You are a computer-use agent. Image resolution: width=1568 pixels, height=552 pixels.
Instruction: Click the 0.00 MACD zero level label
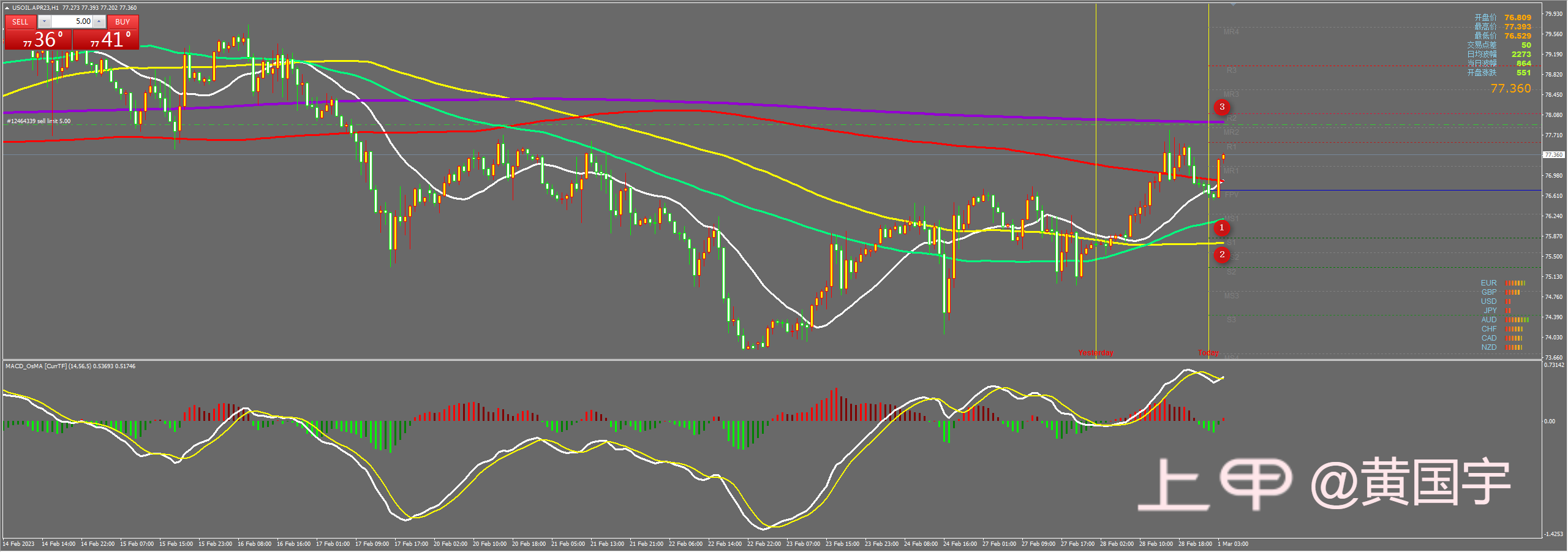[x=1550, y=422]
